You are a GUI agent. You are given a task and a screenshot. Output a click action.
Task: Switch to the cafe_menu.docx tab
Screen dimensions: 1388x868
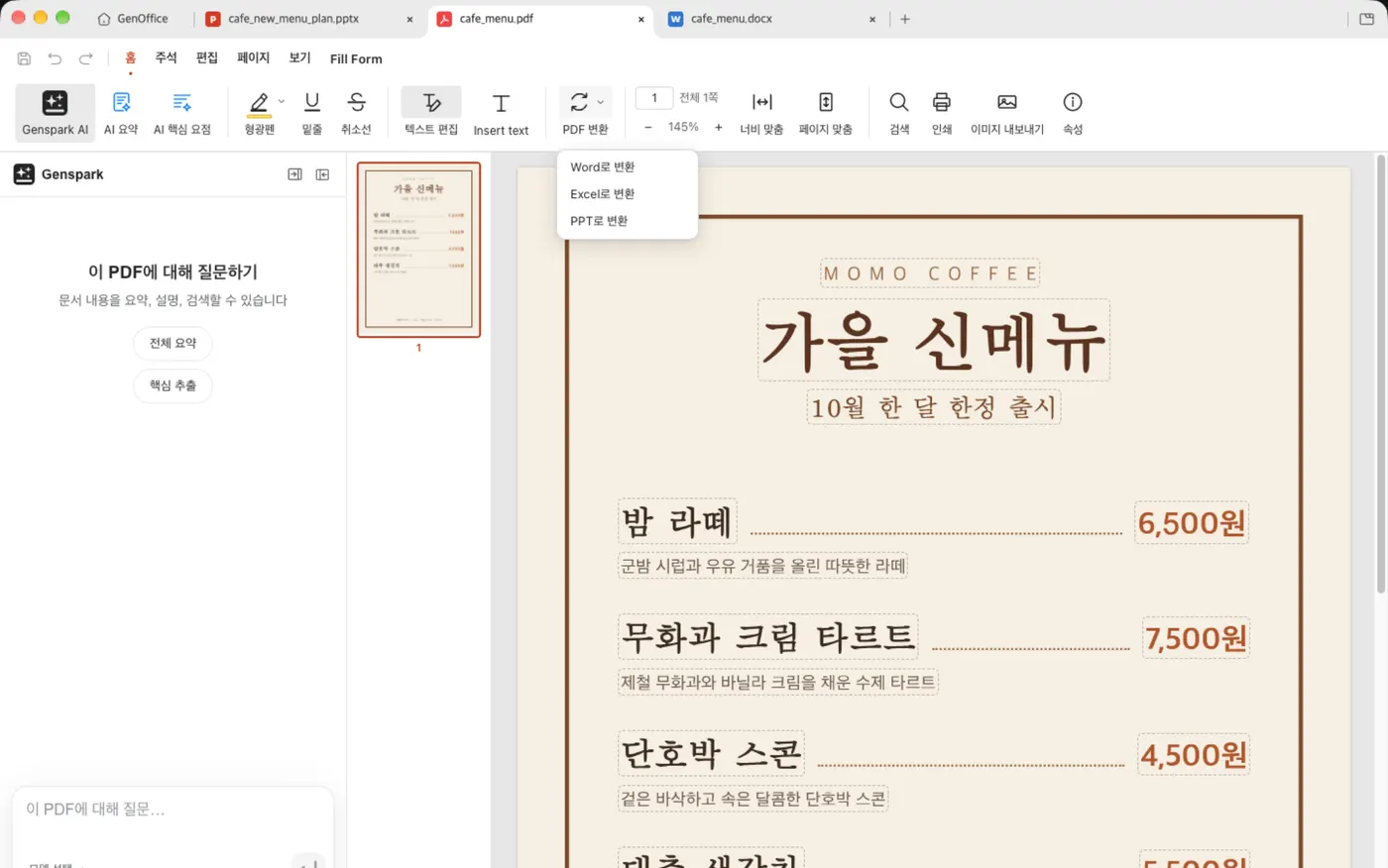[772, 19]
